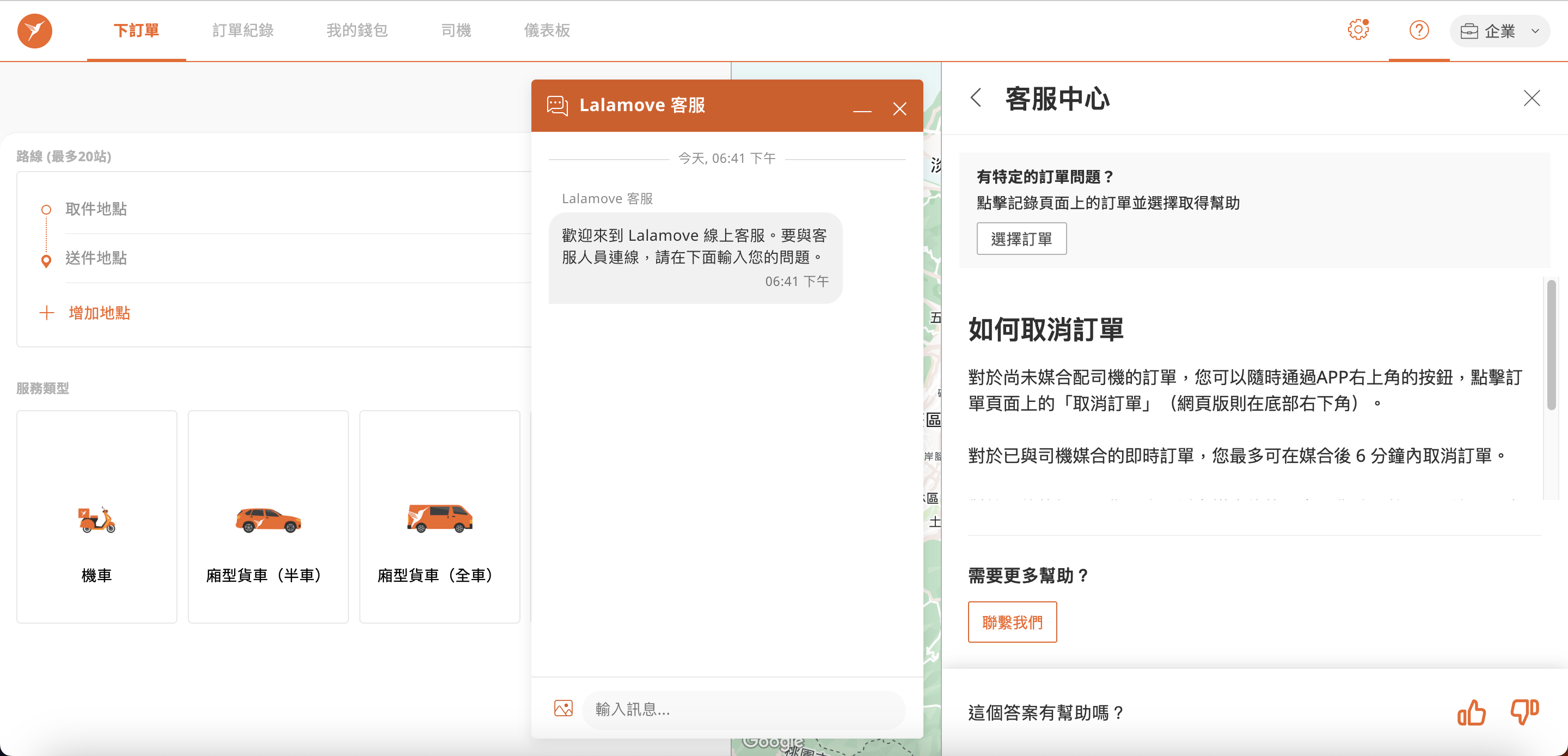Screen dimensions: 1568x756
Task: Click the plus icon beside 增加地點
Action: coord(47,313)
